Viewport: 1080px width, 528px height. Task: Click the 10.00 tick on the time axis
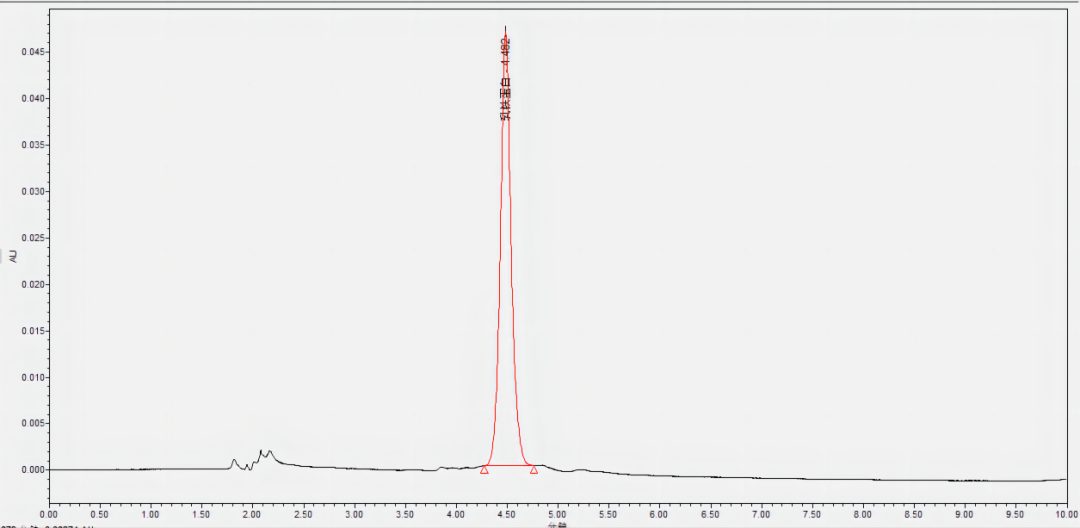(x=1066, y=514)
